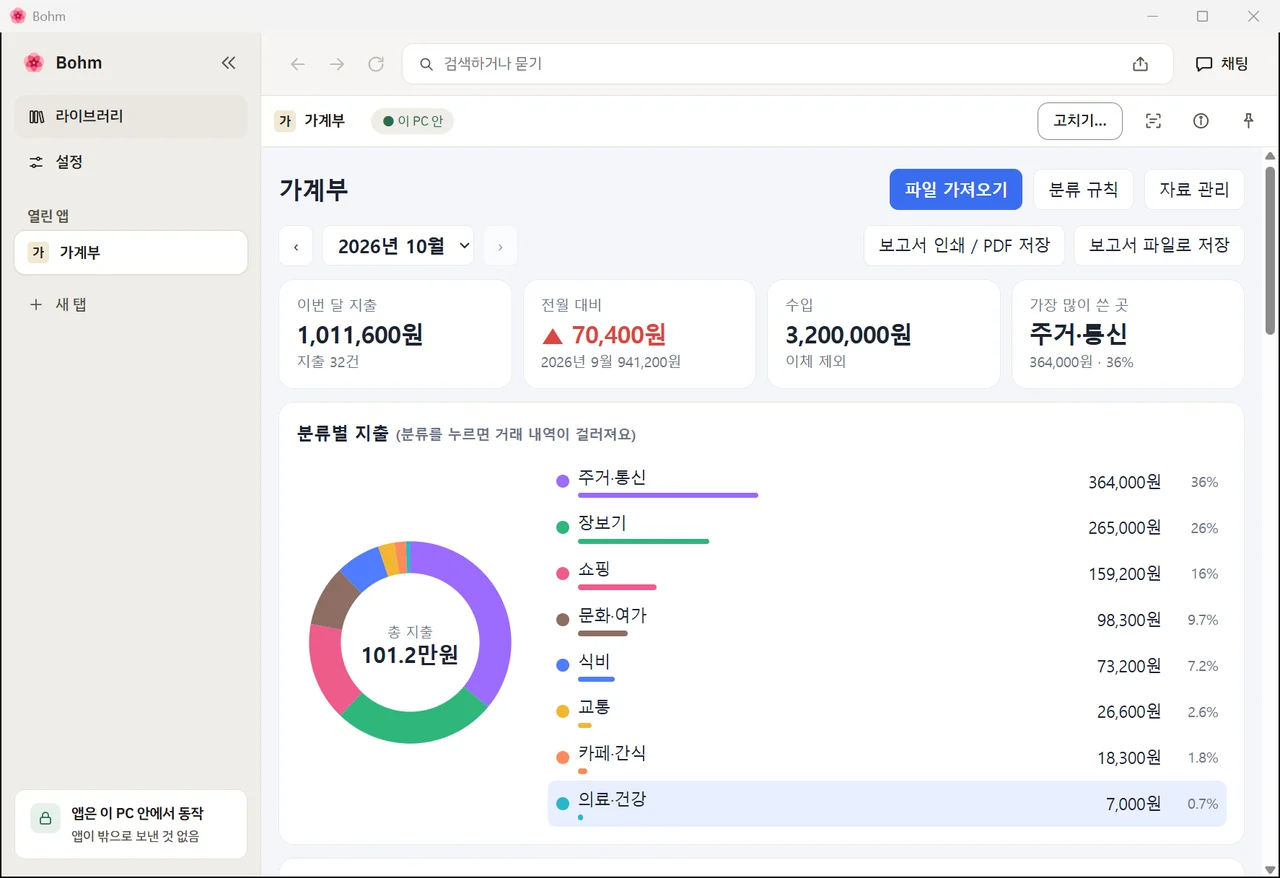Open the 2026년 10월 month dropdown
The height and width of the screenshot is (878, 1280).
click(x=398, y=246)
